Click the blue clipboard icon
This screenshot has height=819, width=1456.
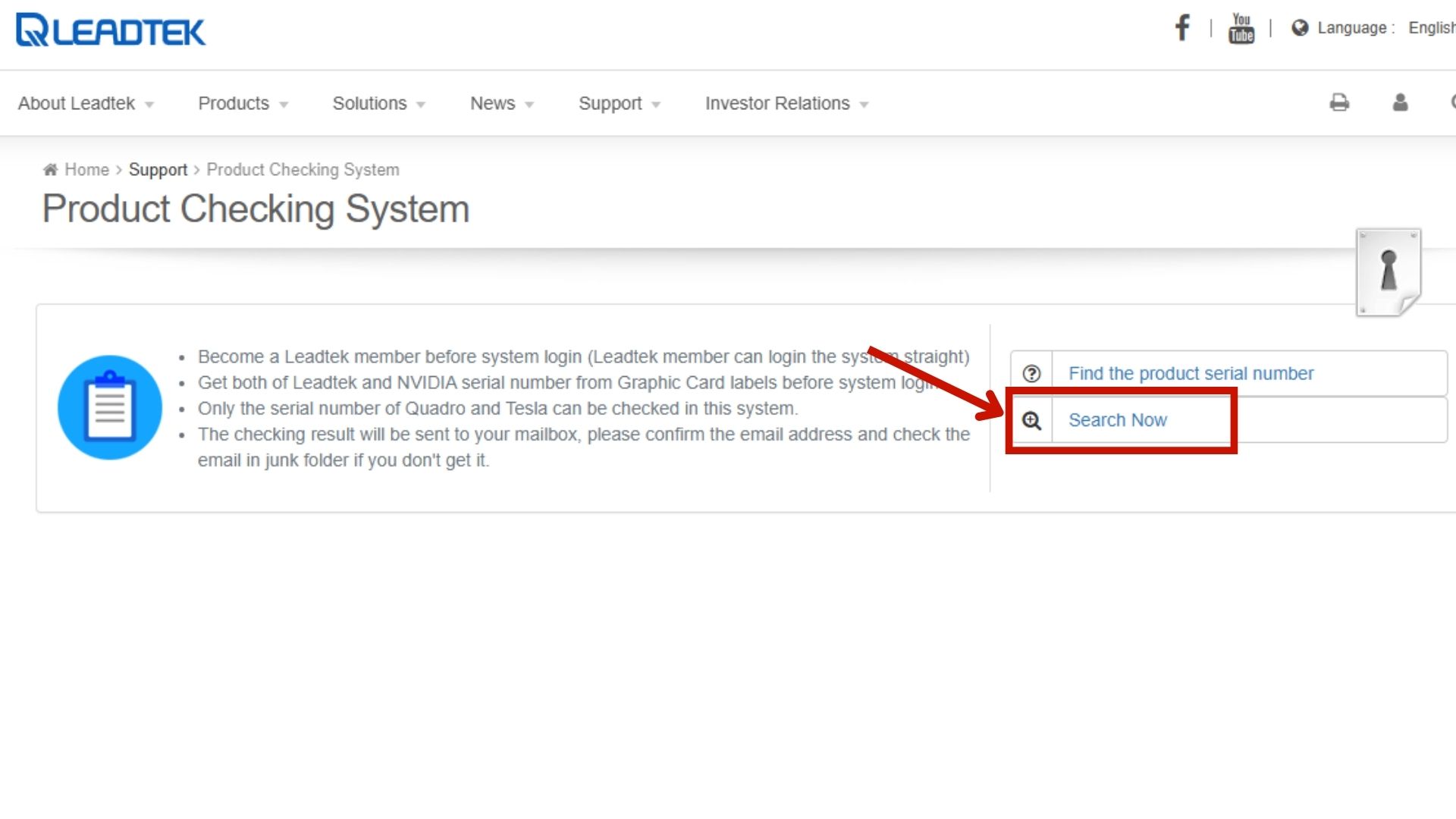(110, 407)
